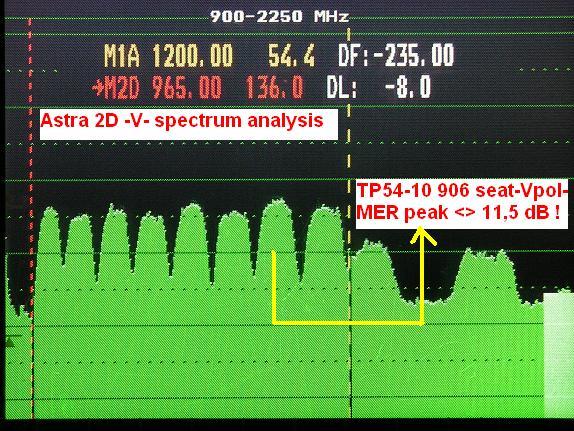Click the 54.4 level reading for M1A
Screen dimensions: 574x431
point(292,56)
